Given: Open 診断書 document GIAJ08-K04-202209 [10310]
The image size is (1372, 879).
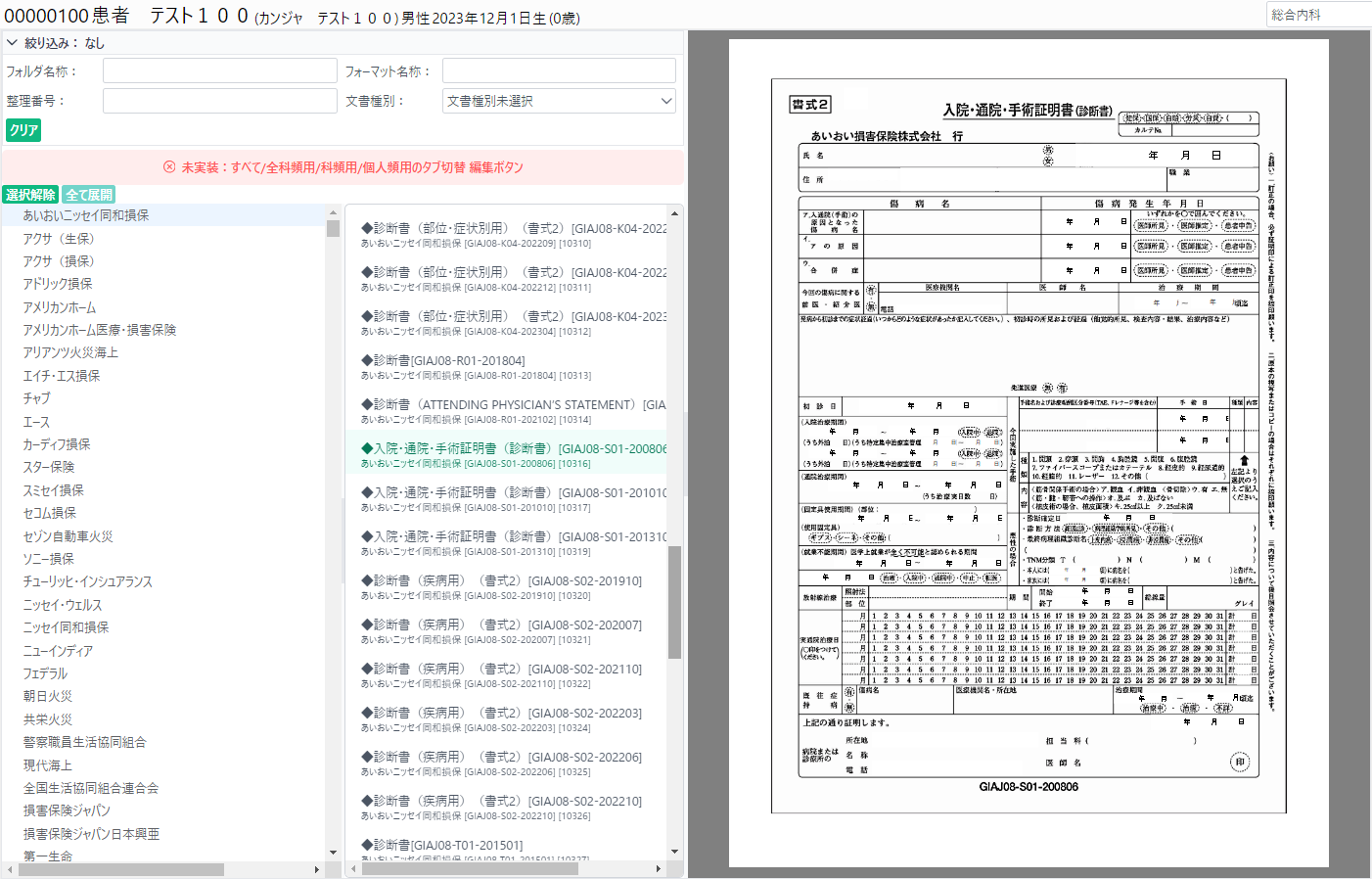Looking at the screenshot, I should tap(507, 235).
